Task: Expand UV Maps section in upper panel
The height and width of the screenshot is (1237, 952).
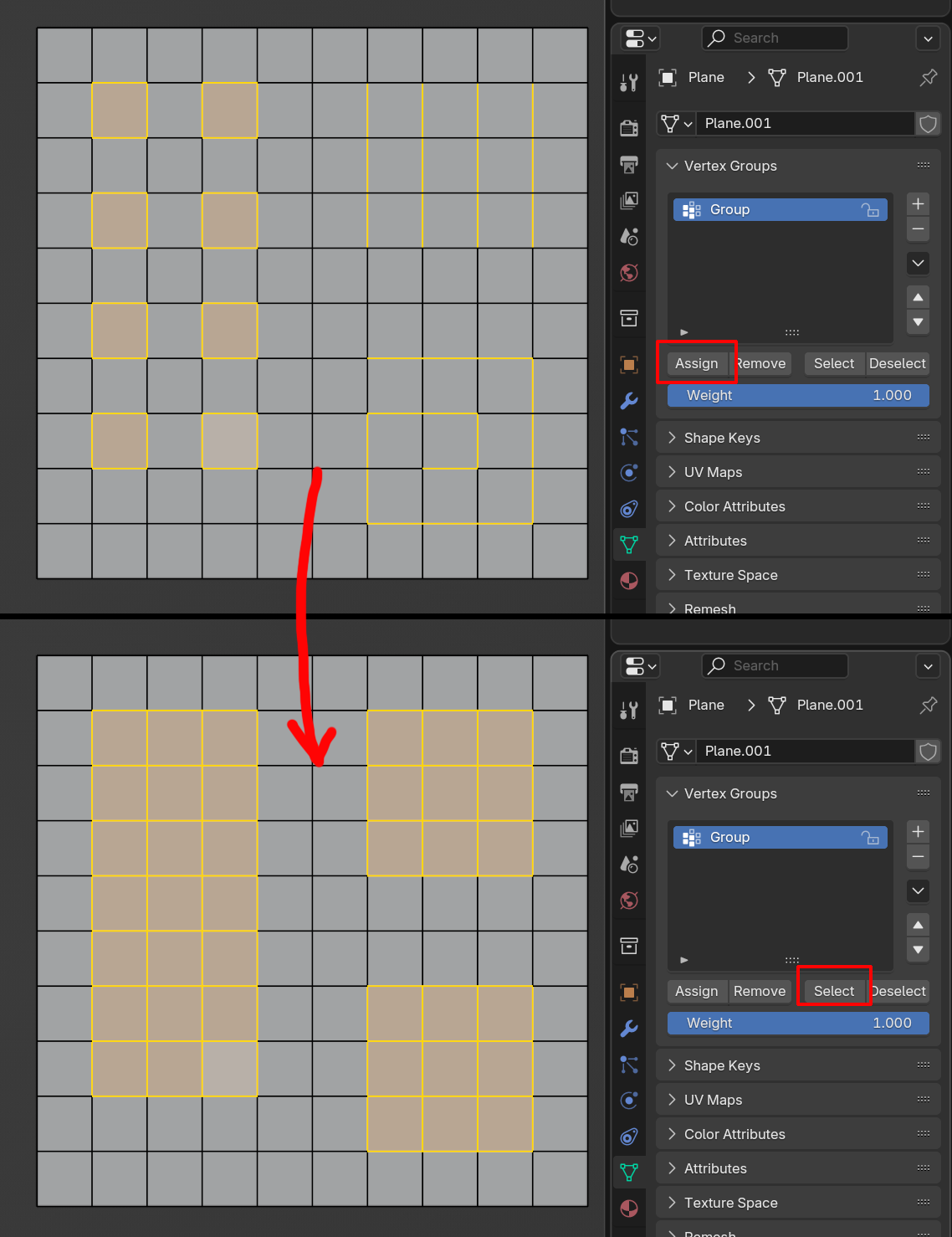Action: click(x=672, y=472)
